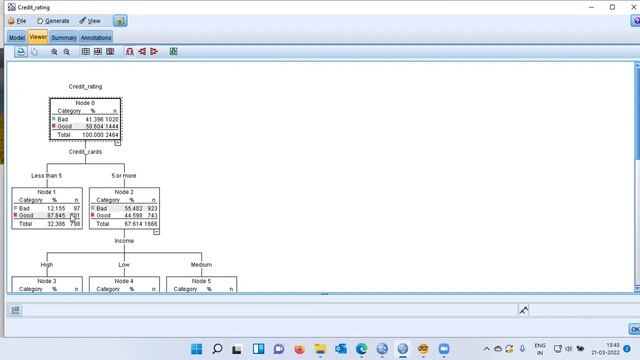Select the Viewer tab
Viewport: 640px width, 360px height.
pos(38,37)
